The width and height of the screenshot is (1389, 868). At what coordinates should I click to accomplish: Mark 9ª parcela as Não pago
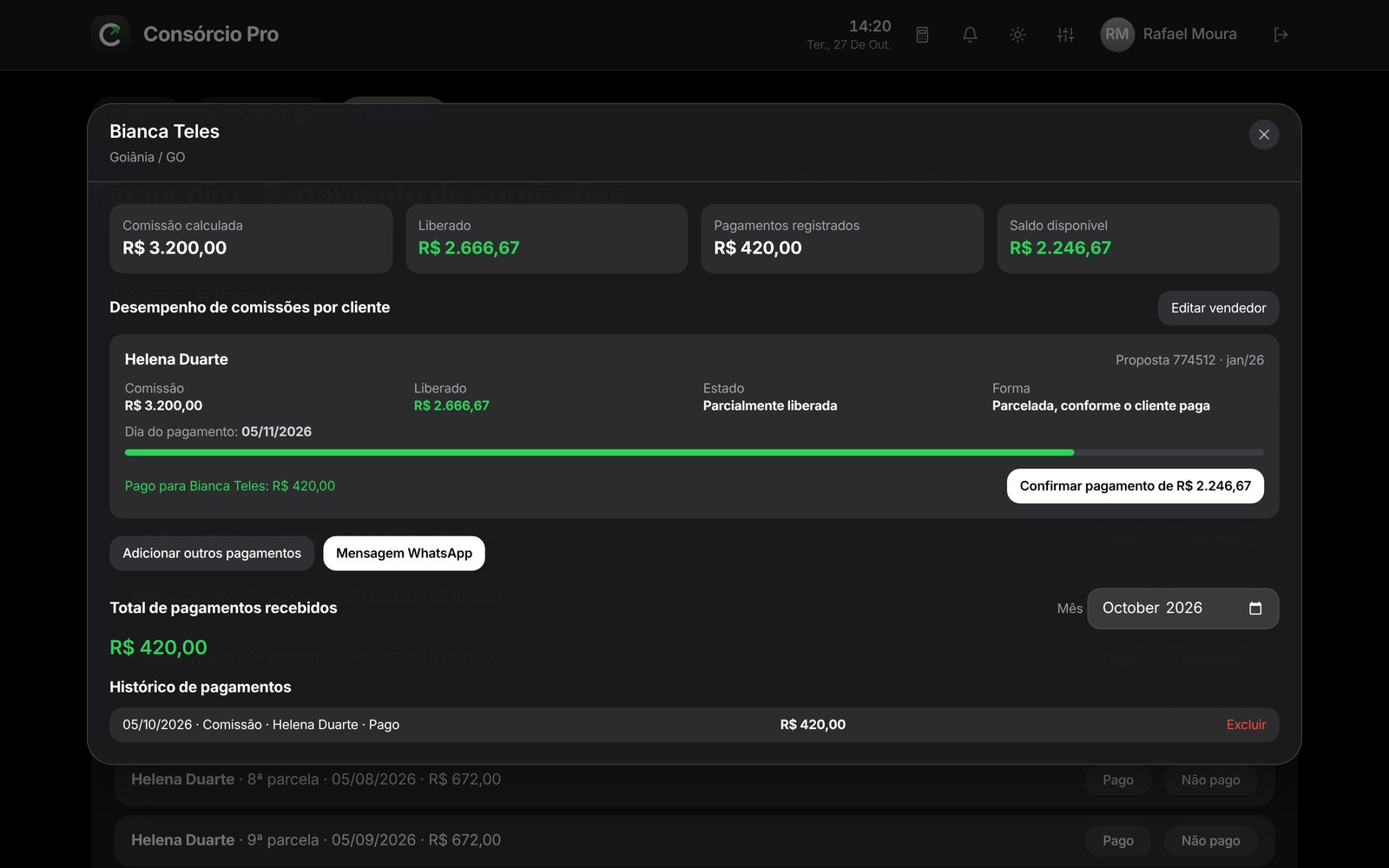click(1210, 841)
